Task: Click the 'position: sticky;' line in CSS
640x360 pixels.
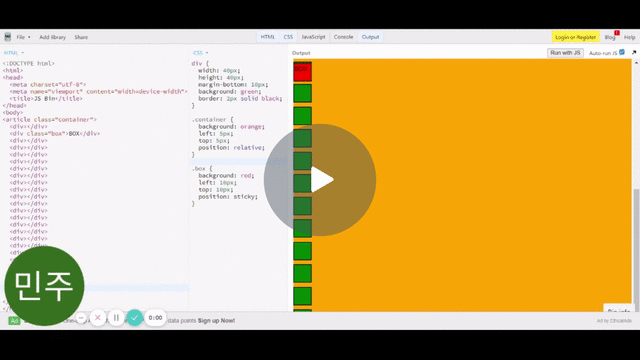Action: pyautogui.click(x=228, y=197)
